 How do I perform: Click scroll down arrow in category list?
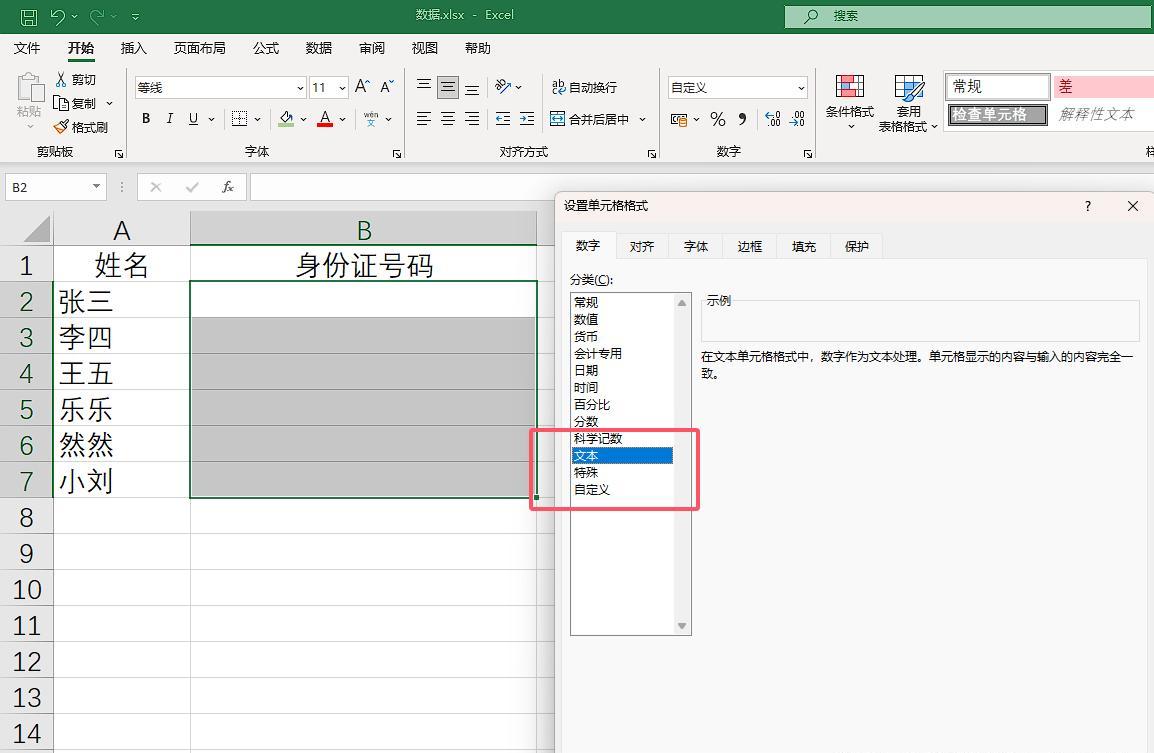tap(682, 626)
